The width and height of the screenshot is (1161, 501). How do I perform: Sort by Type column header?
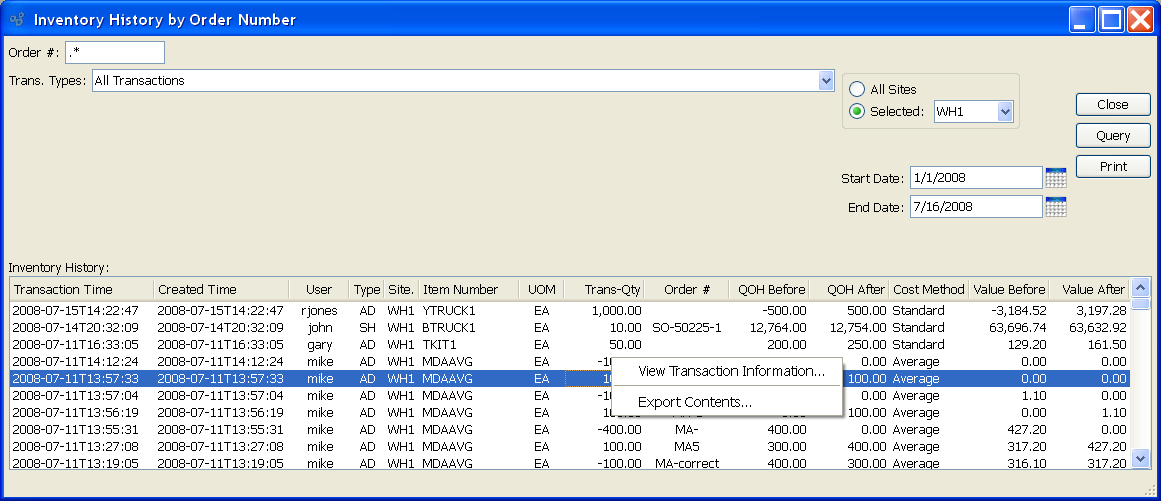click(367, 289)
